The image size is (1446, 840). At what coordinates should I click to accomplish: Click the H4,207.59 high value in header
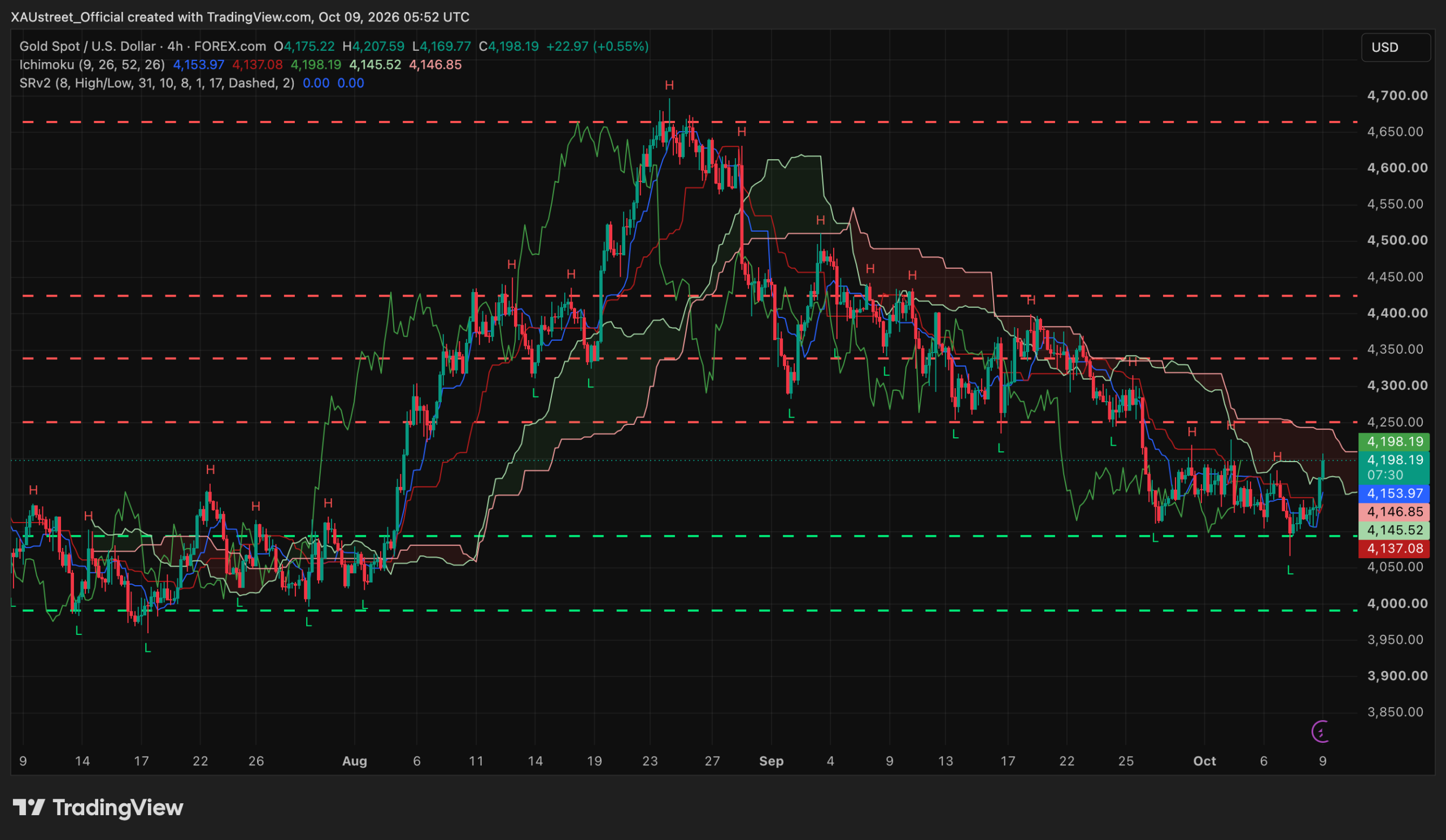pyautogui.click(x=373, y=46)
